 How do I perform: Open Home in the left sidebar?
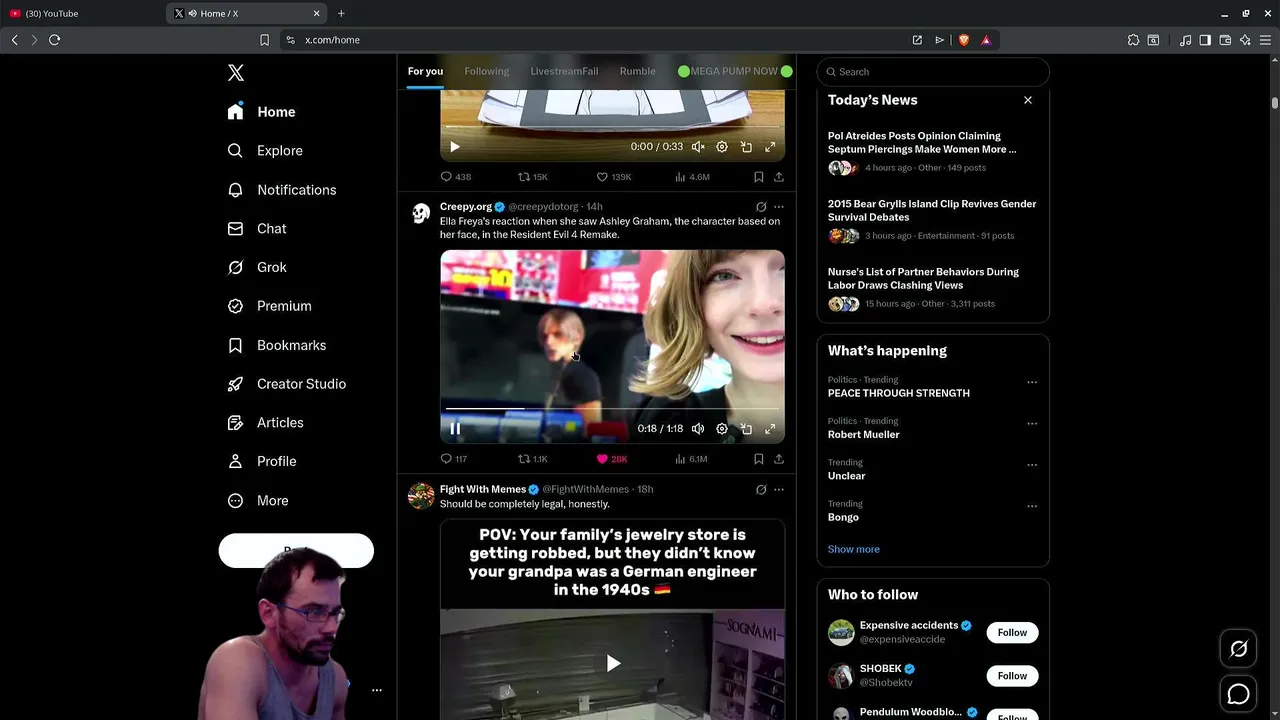click(x=261, y=112)
